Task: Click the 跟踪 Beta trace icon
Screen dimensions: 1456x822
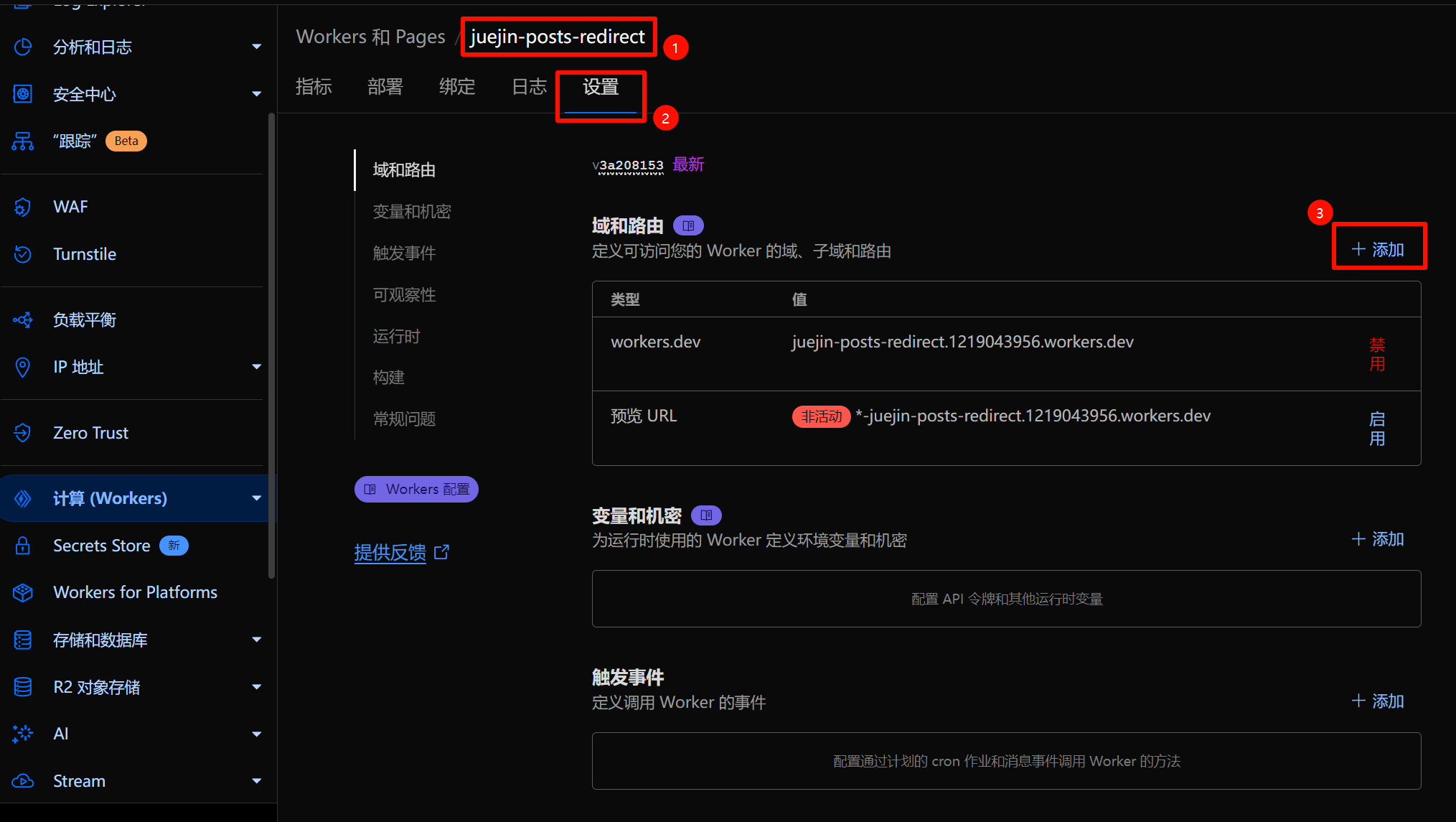Action: [x=23, y=141]
